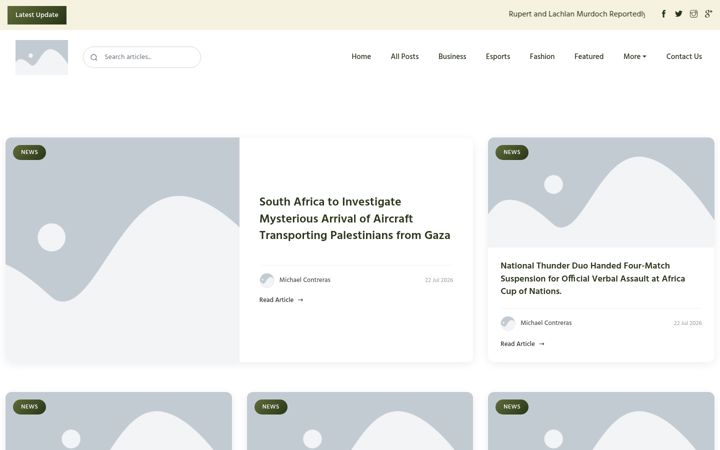Open the Twitter social icon
This screenshot has width=720, height=450.
[678, 14]
